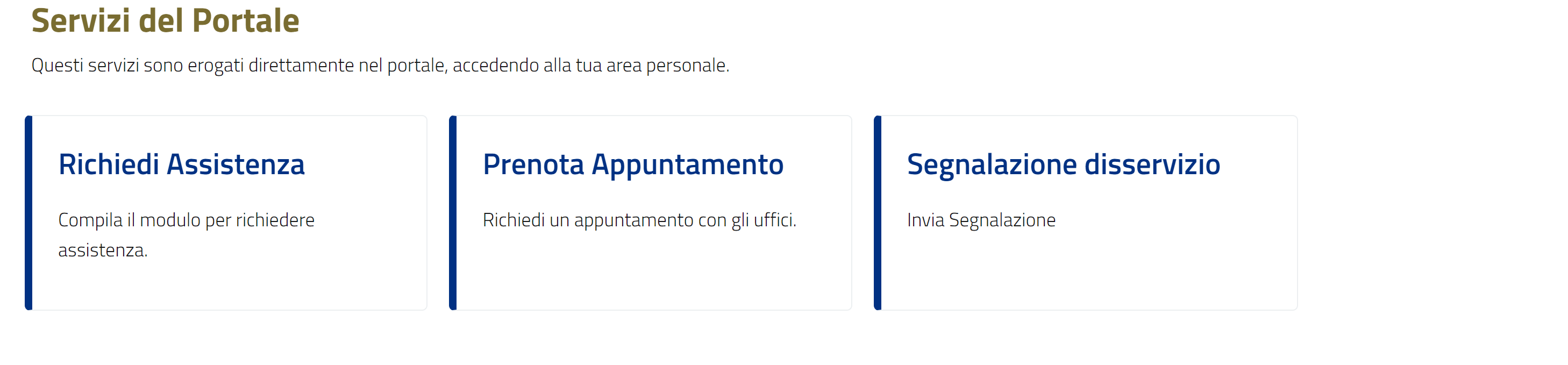Screen dimensions: 1568x365
Task: Click the 'Servizi del Portale' heading
Action: click(x=165, y=20)
